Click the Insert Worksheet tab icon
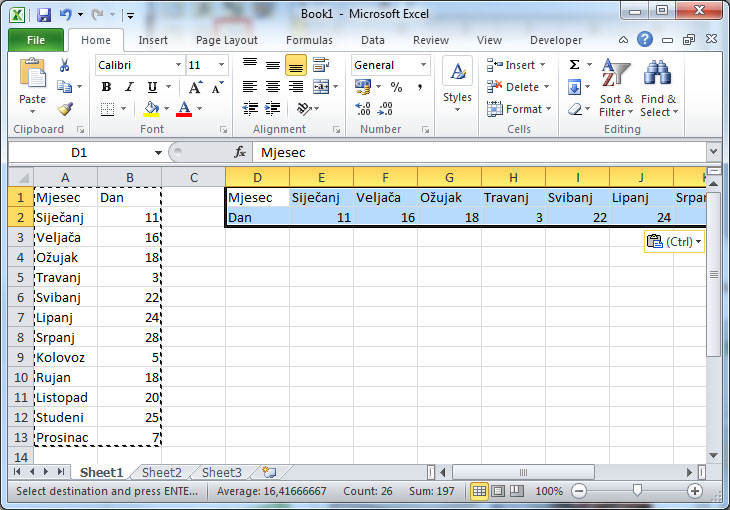This screenshot has height=510, width=730. tap(269, 472)
